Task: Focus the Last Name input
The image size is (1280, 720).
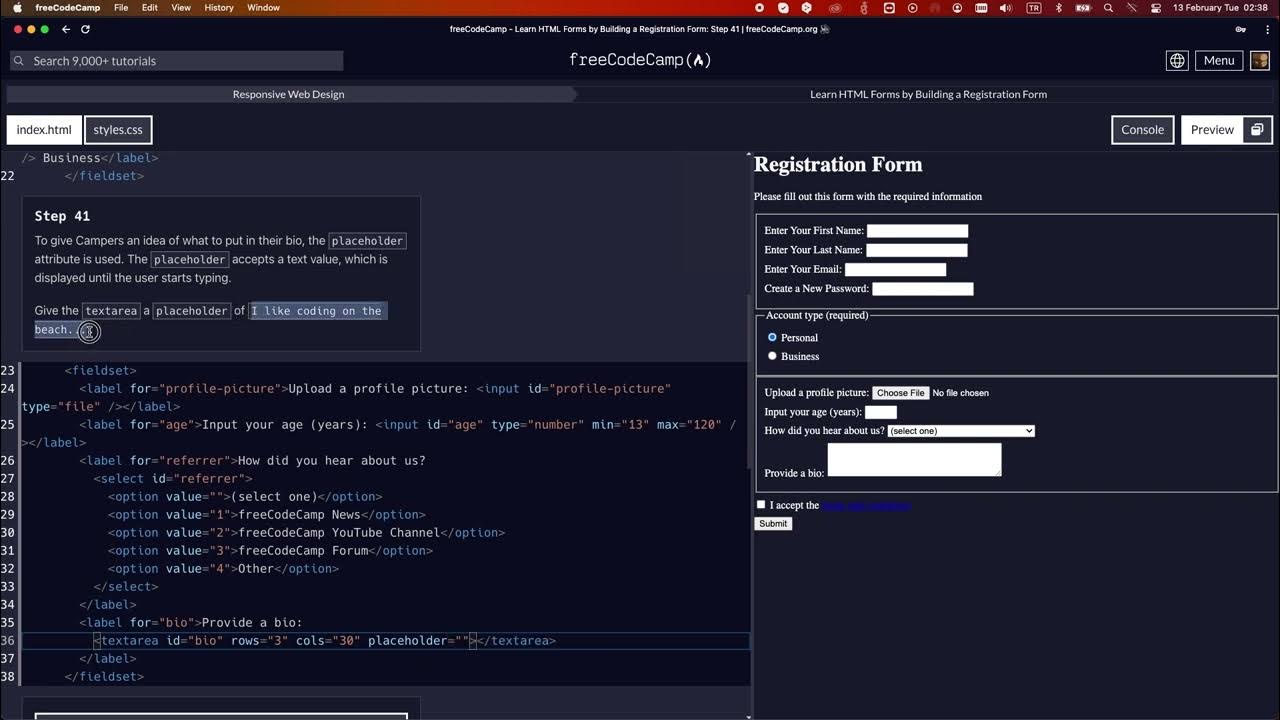Action: point(917,250)
